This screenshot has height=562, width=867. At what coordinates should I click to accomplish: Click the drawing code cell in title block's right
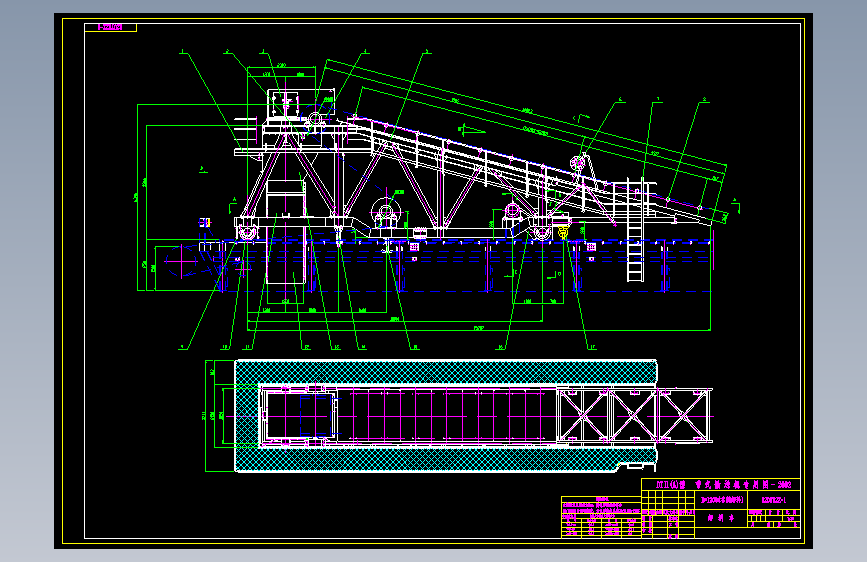[774, 500]
